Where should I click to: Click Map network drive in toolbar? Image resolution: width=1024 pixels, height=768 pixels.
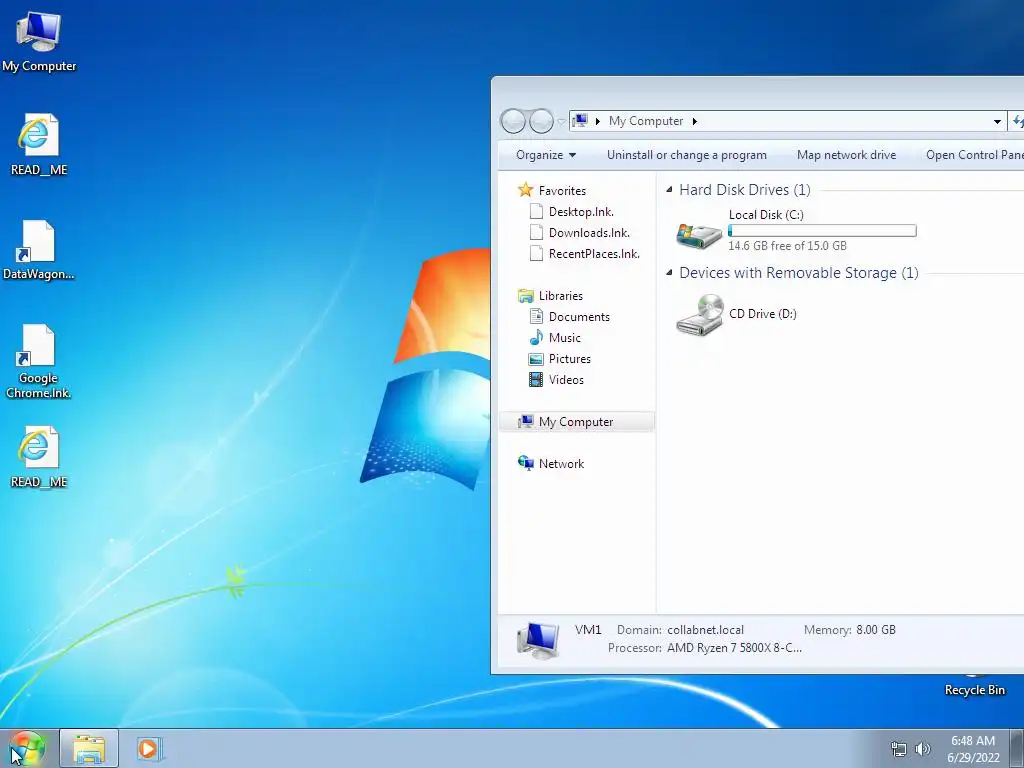point(846,155)
